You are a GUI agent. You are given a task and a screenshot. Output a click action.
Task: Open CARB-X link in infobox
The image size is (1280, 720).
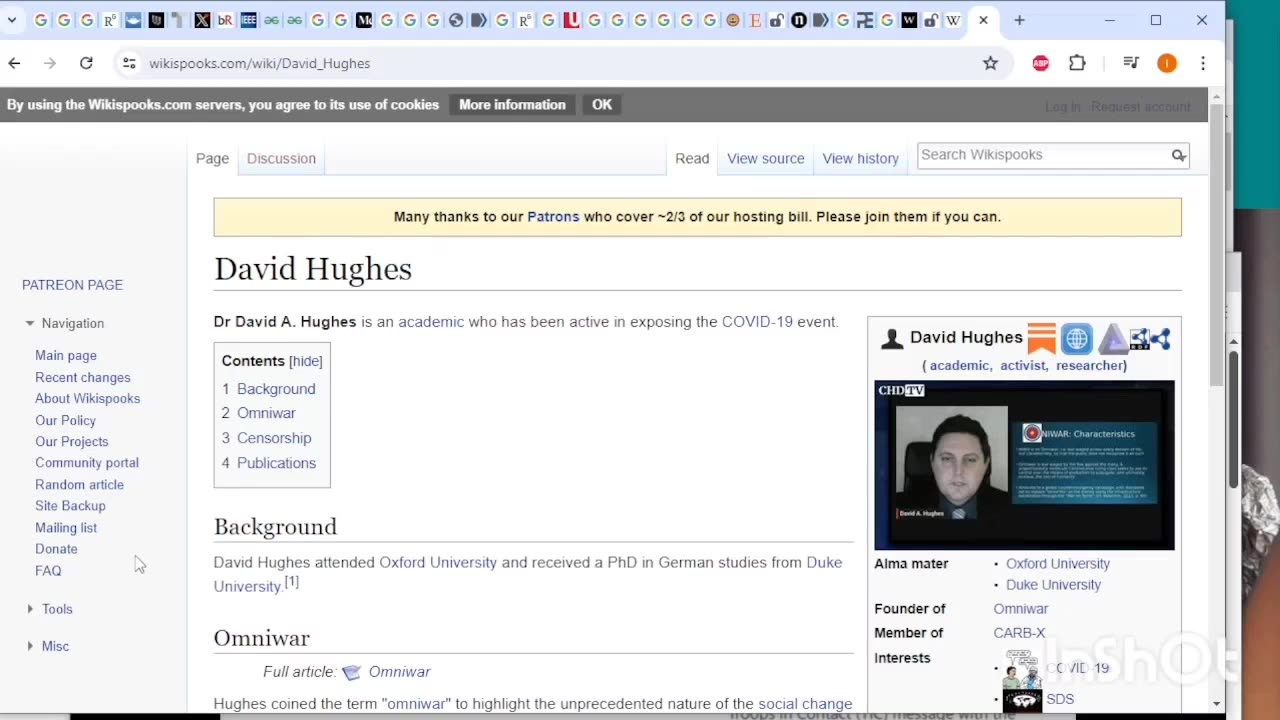coord(1019,633)
